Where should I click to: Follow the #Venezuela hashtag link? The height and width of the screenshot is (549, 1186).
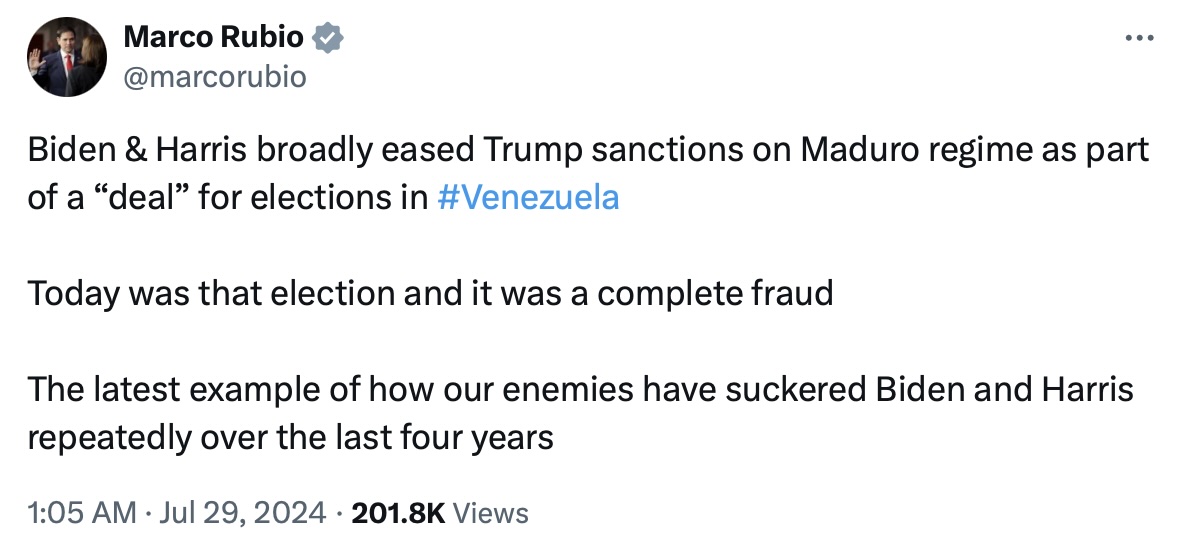pyautogui.click(x=528, y=197)
